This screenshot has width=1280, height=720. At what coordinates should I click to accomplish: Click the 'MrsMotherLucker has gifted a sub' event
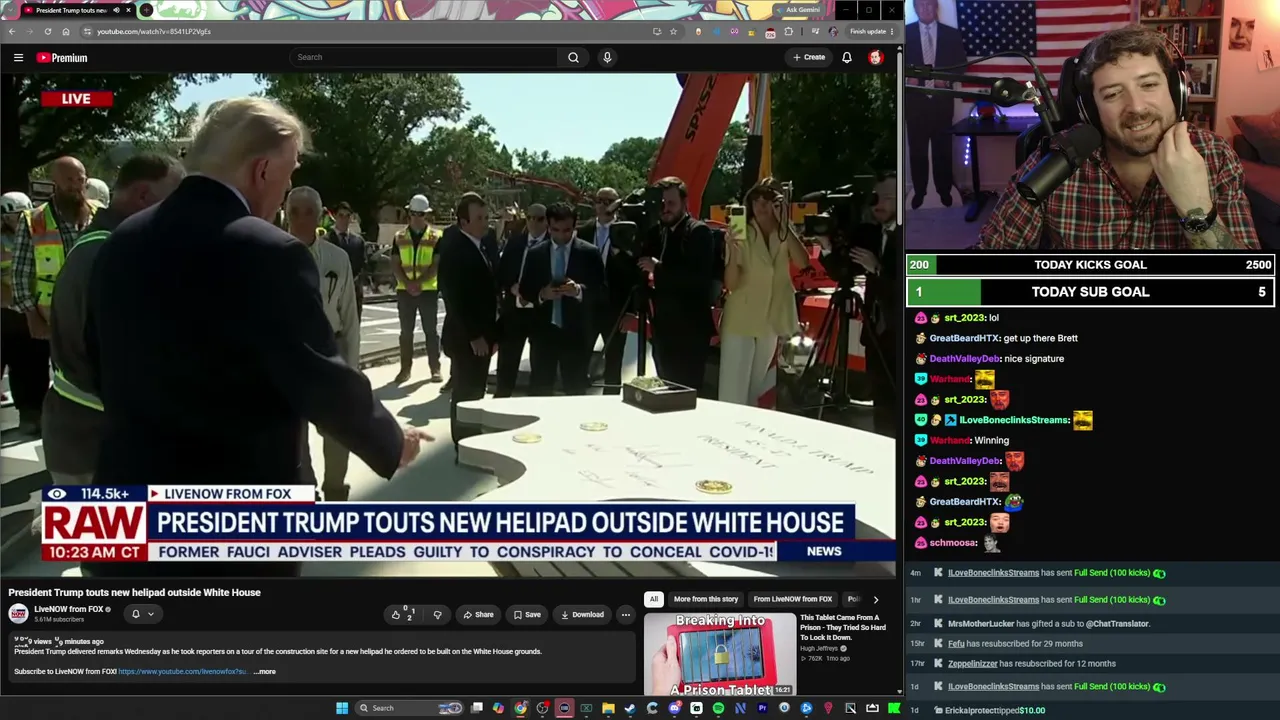(1049, 624)
